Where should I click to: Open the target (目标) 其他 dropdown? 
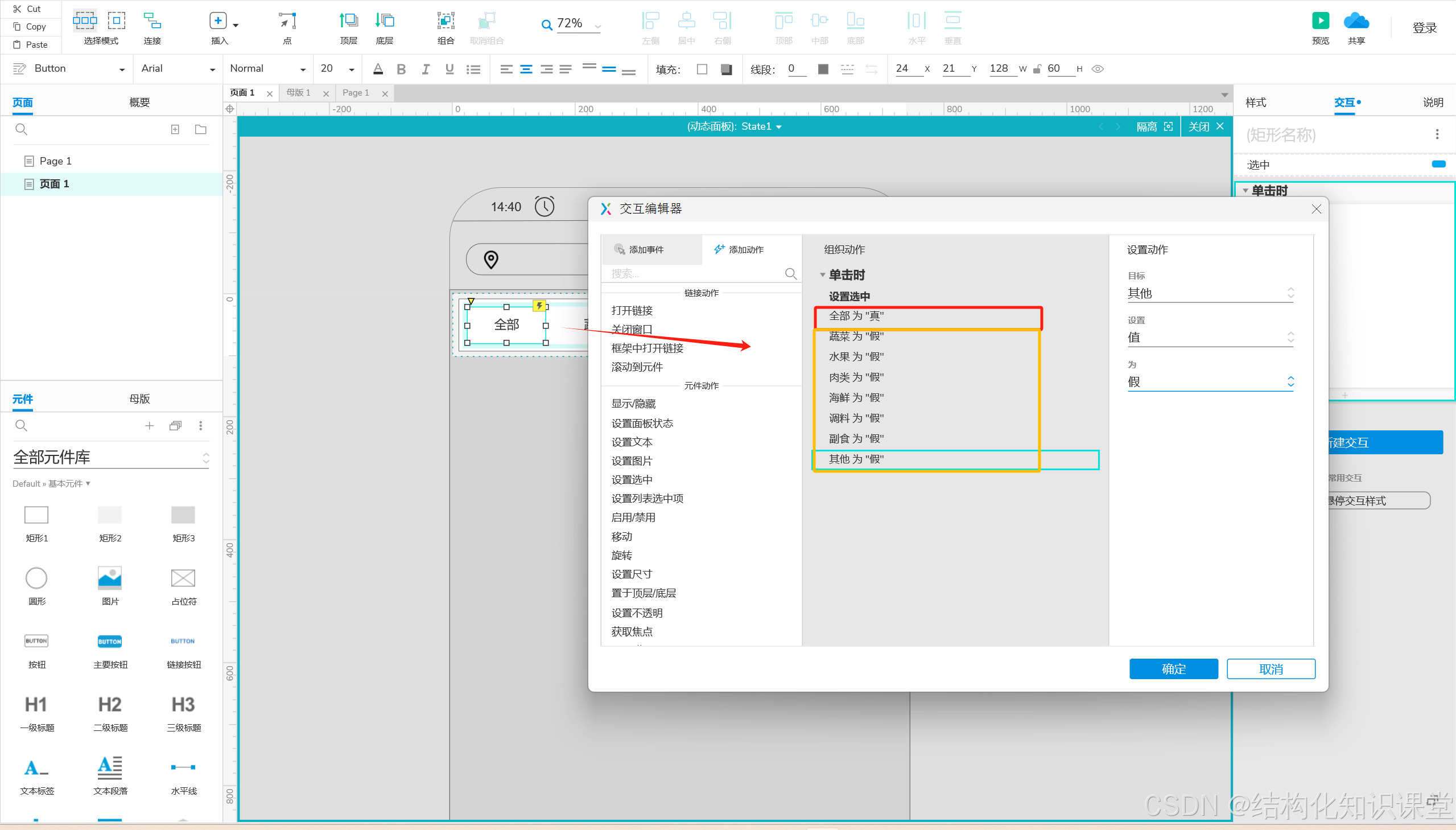click(1210, 293)
